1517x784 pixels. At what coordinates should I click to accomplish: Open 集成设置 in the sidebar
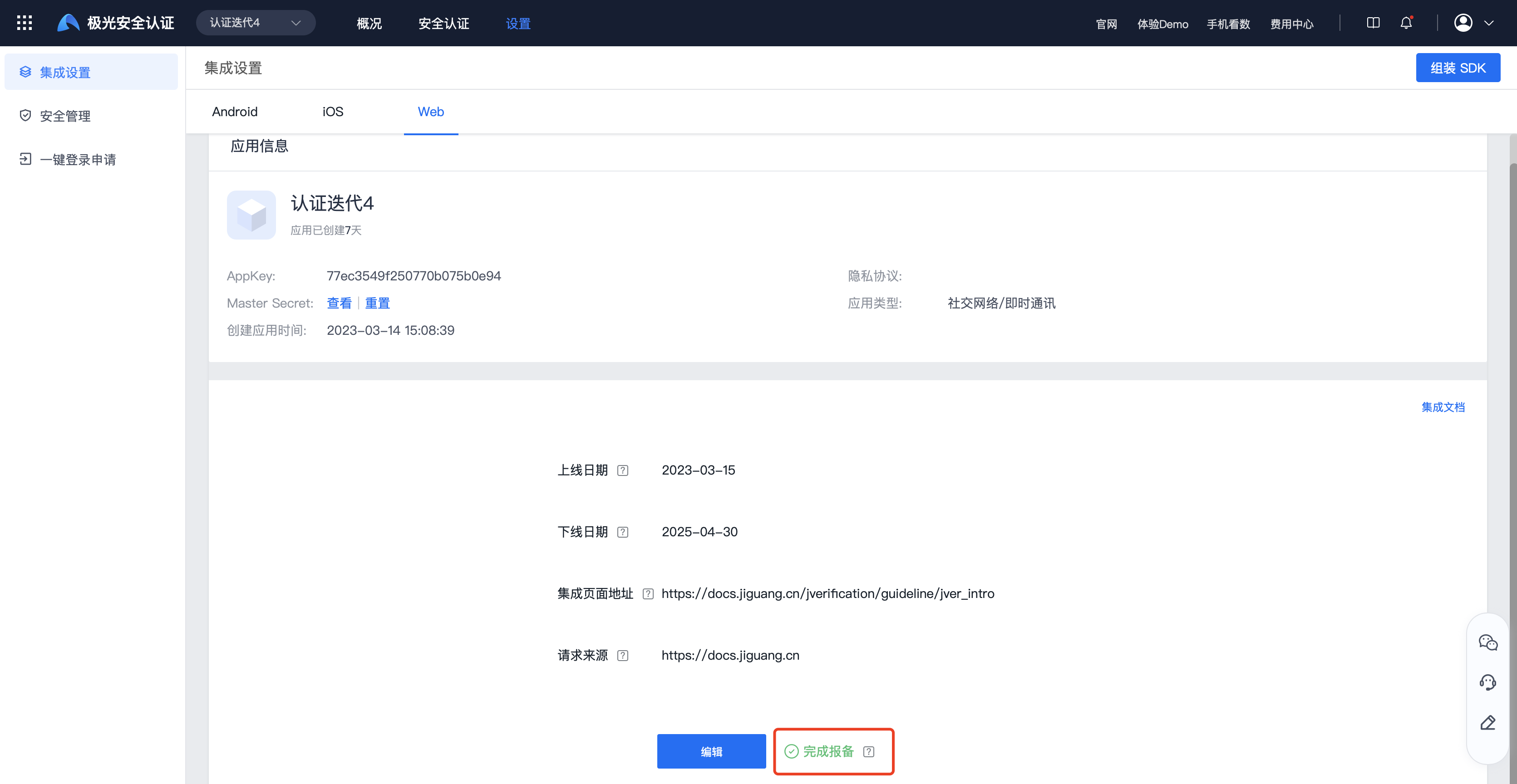tap(91, 72)
